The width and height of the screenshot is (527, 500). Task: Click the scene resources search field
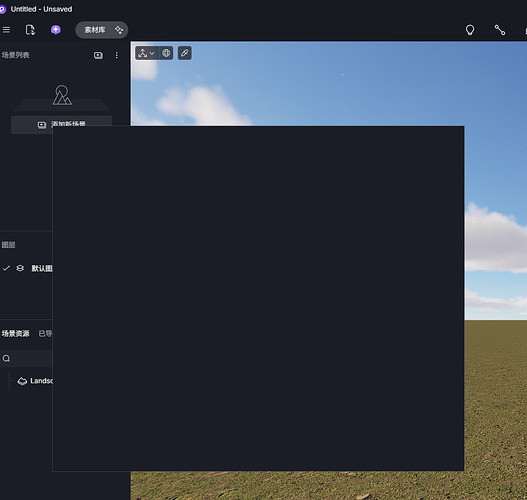pyautogui.click(x=26, y=359)
